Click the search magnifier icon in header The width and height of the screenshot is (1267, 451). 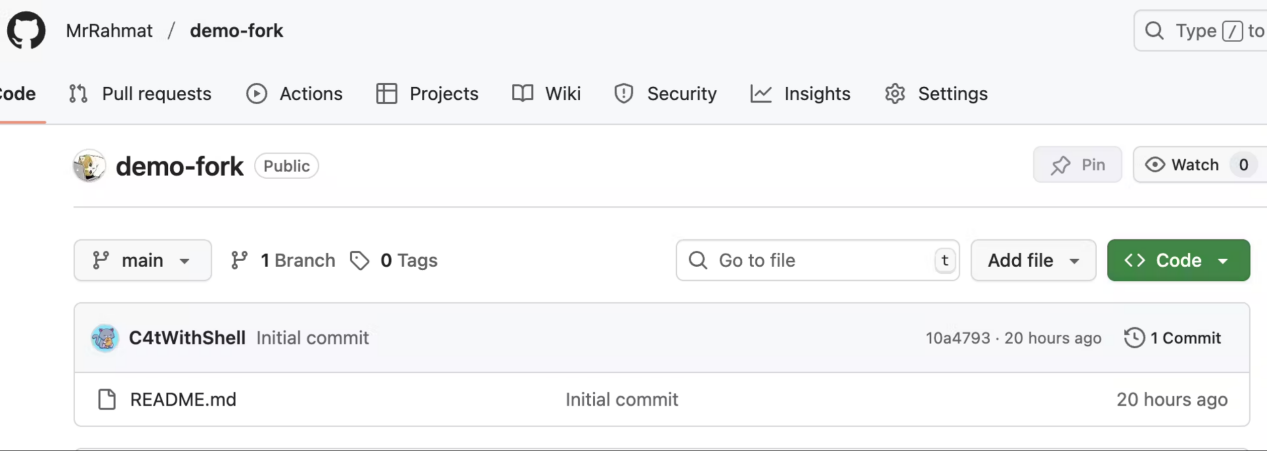coord(1154,31)
